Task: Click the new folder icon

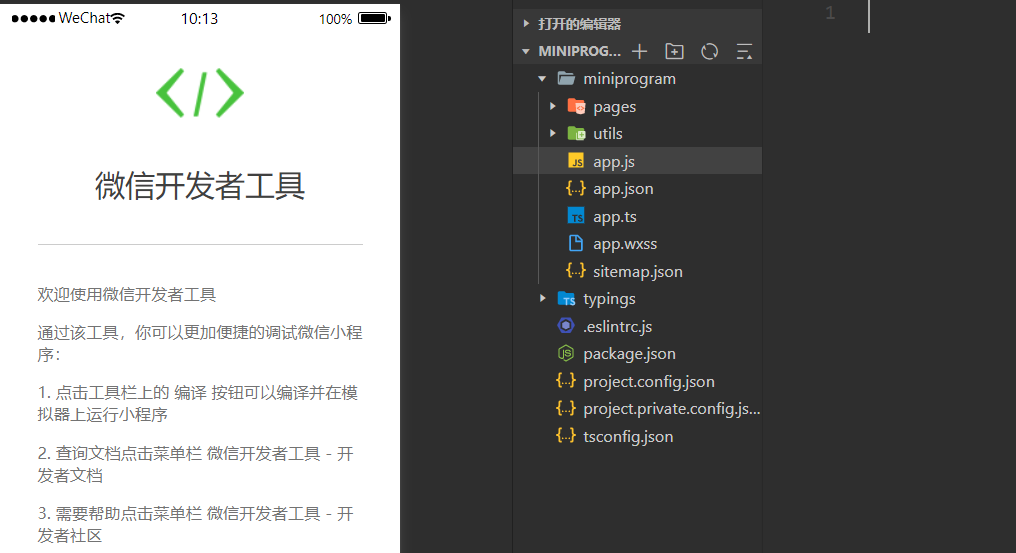Action: (675, 51)
